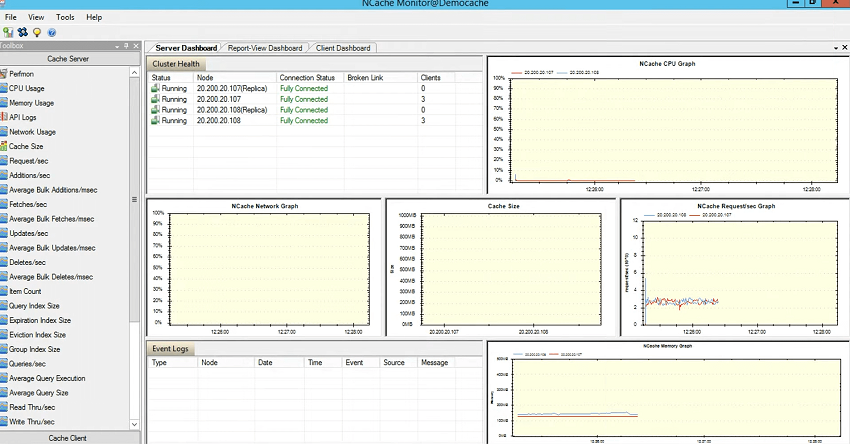This screenshot has height=444, width=850.
Task: Click the blue cluster toolbar icon
Action: pos(23,33)
